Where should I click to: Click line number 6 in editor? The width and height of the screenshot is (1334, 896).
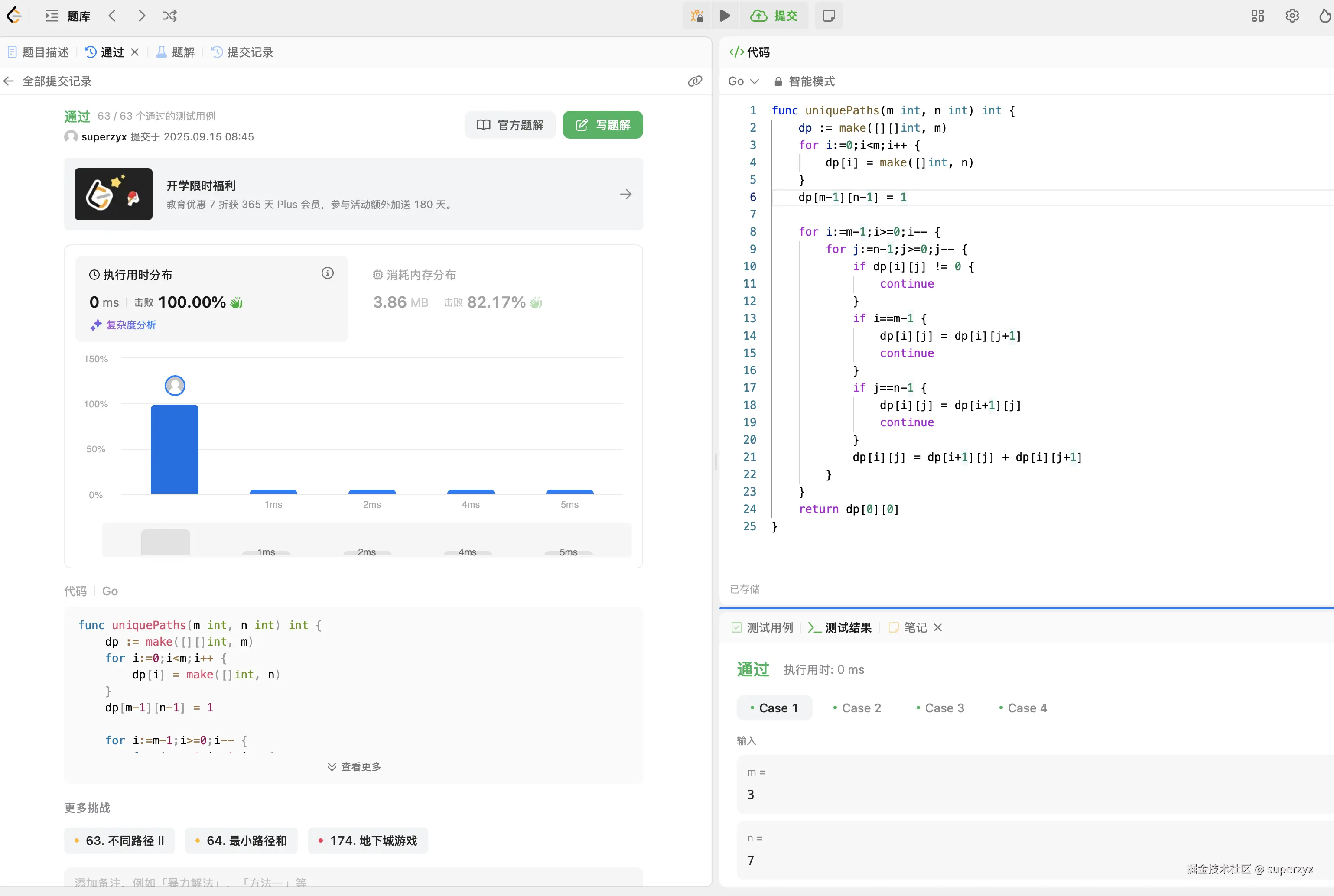click(753, 197)
